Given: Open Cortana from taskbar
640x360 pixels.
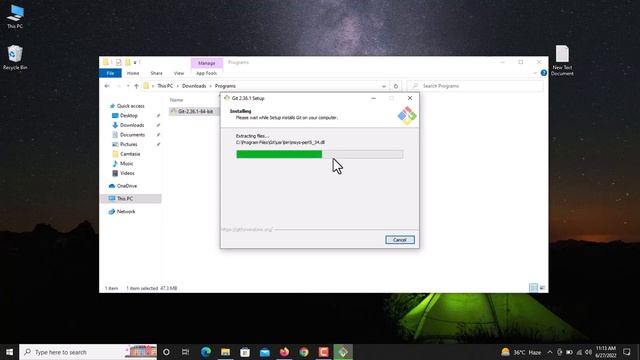Looking at the screenshot, I should (166, 352).
